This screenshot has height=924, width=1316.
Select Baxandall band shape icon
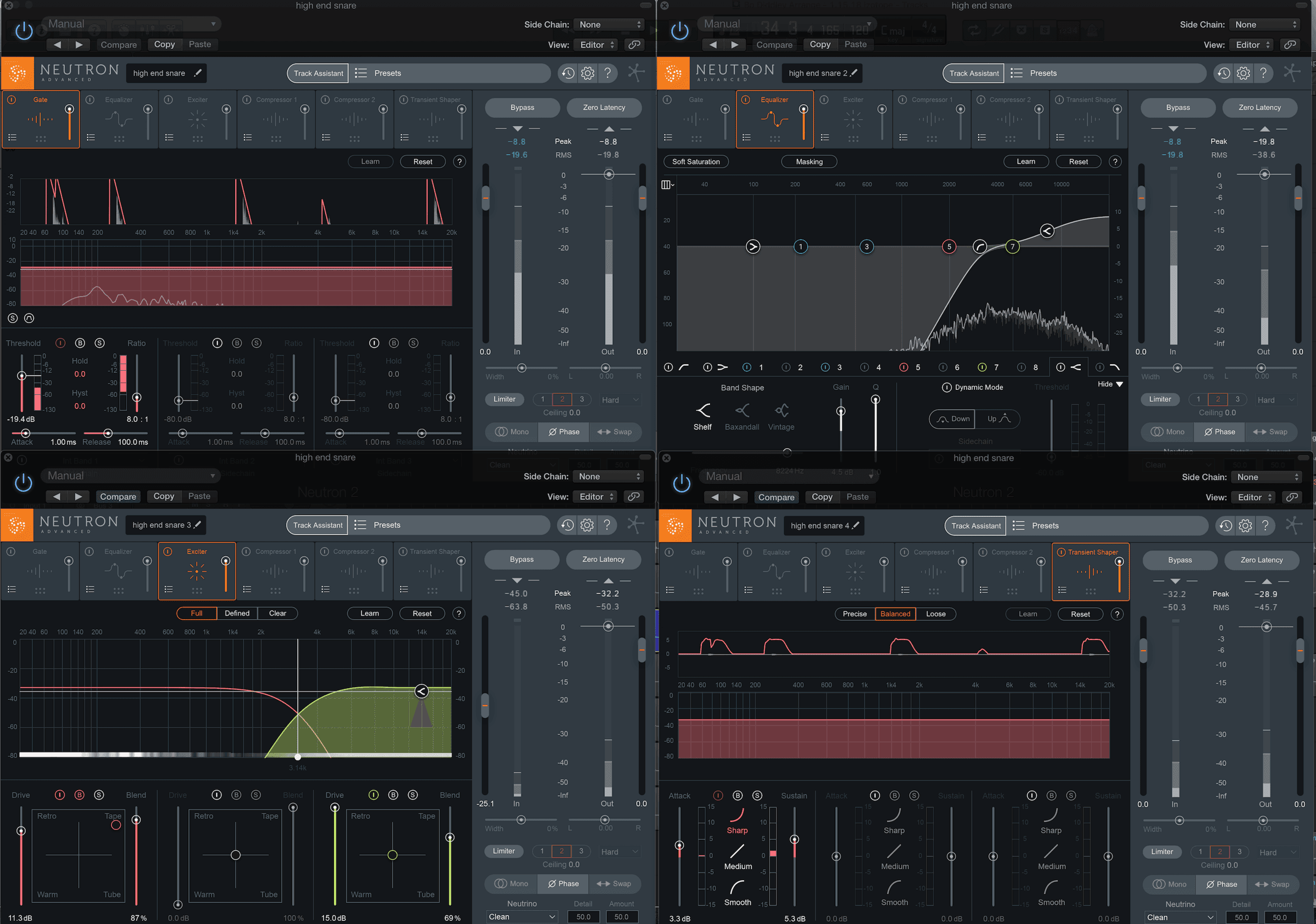tap(742, 410)
